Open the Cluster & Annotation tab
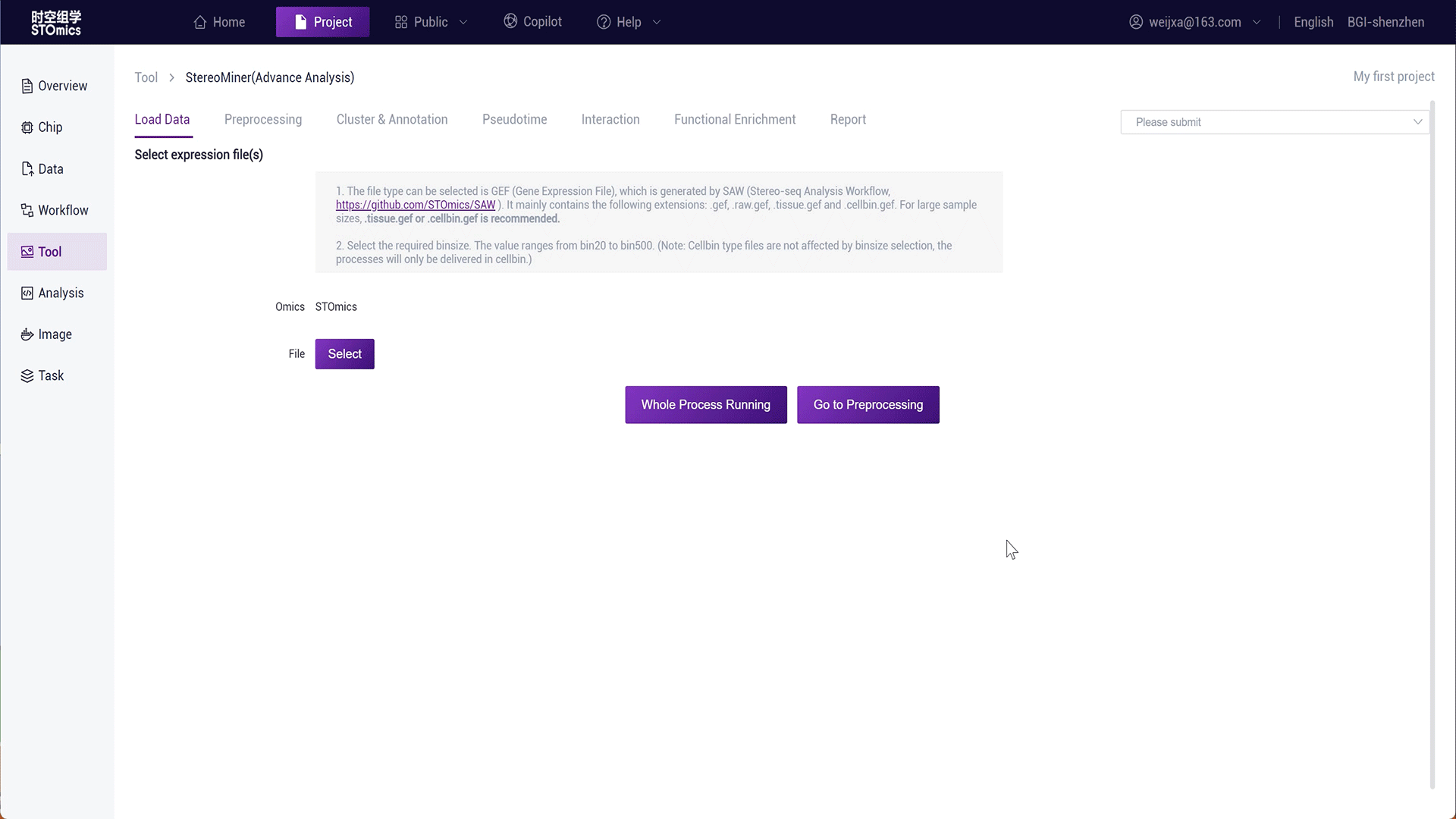1456x819 pixels. pyautogui.click(x=392, y=119)
